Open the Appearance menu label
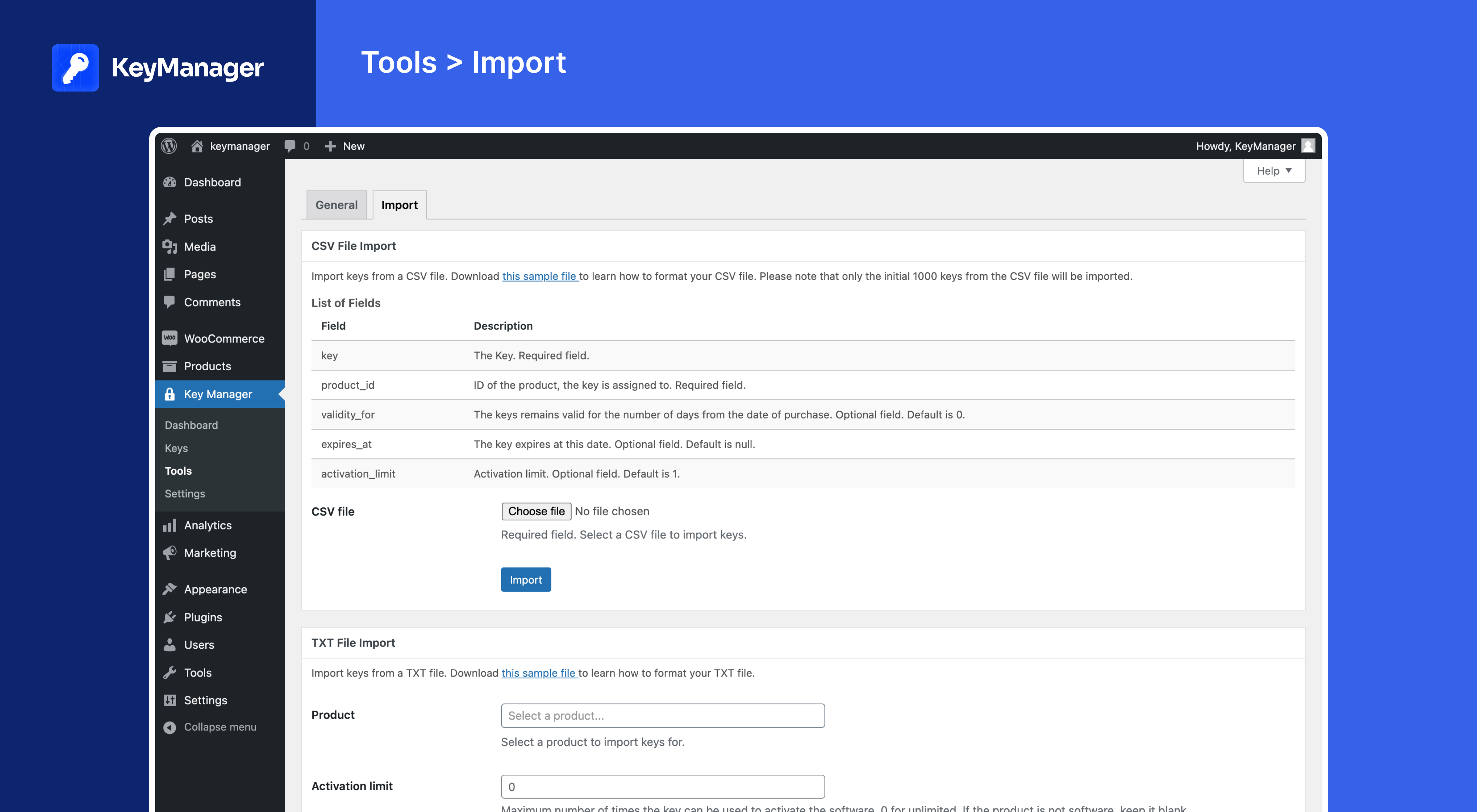Viewport: 1477px width, 812px height. click(x=215, y=590)
